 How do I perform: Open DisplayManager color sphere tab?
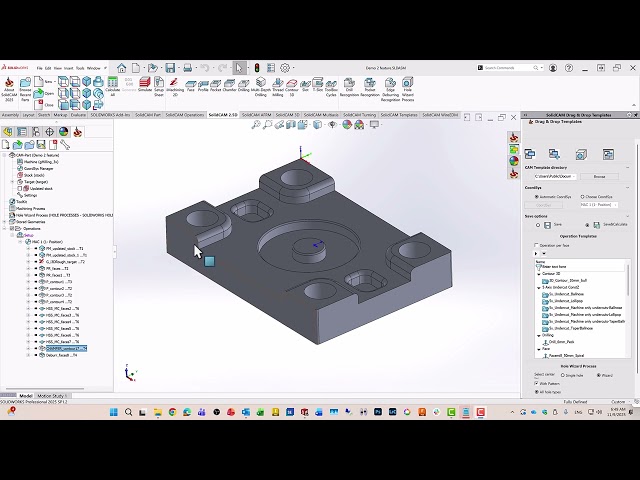coord(64,131)
